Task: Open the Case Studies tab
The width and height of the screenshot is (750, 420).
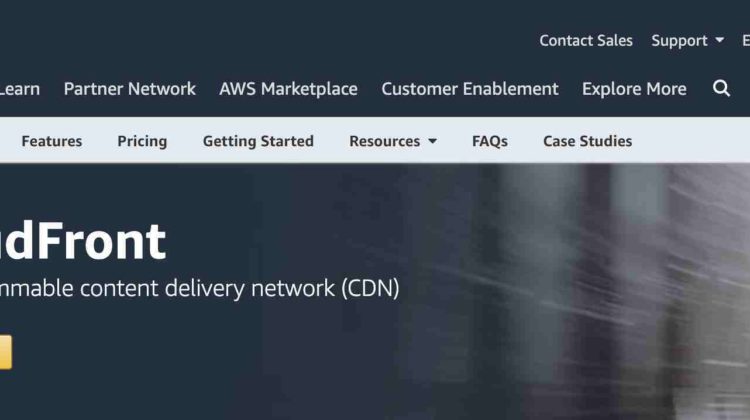Action: [587, 141]
